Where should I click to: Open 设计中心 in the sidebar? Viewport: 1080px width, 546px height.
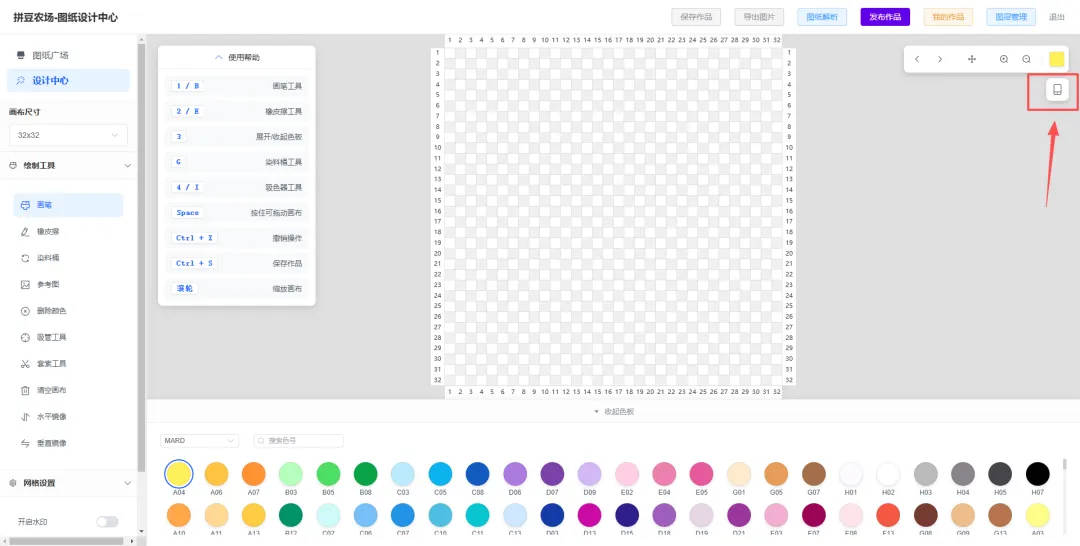pos(68,81)
